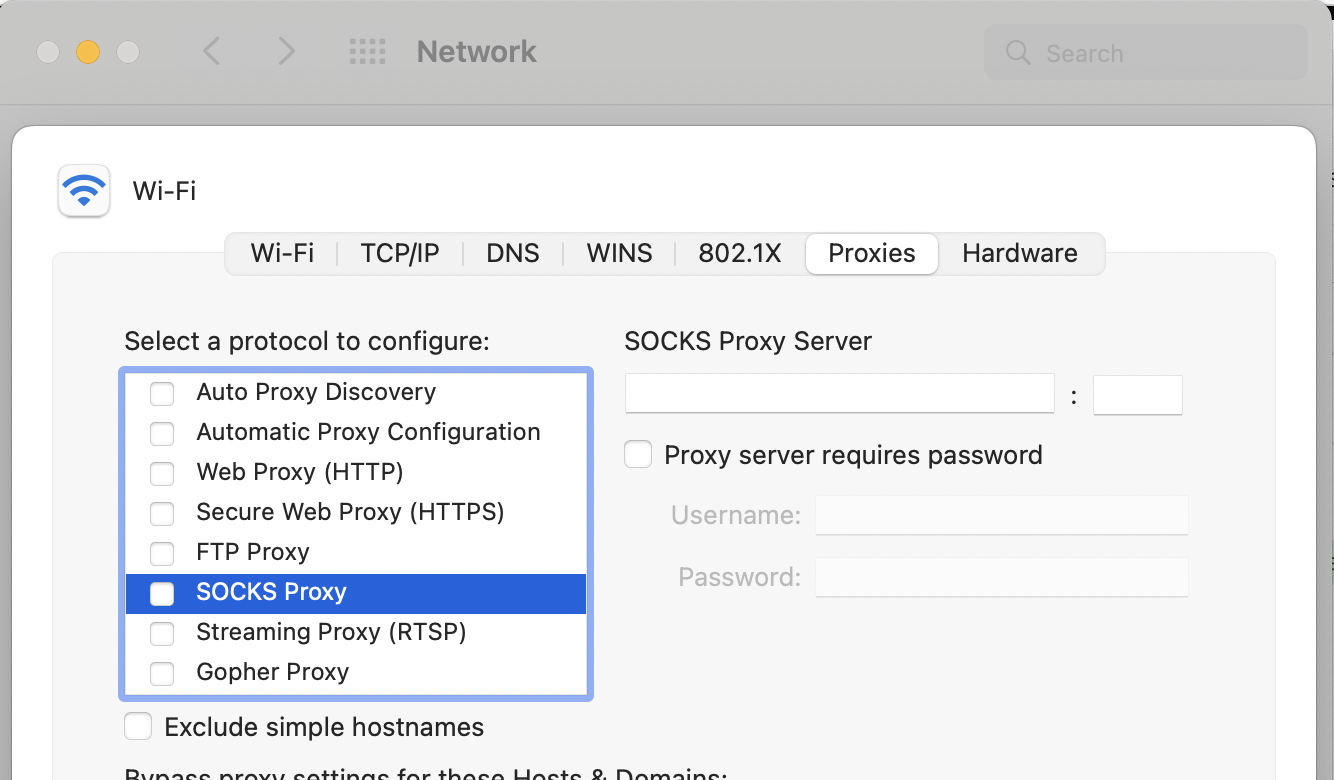Open the TCP/IP tab

tap(400, 254)
